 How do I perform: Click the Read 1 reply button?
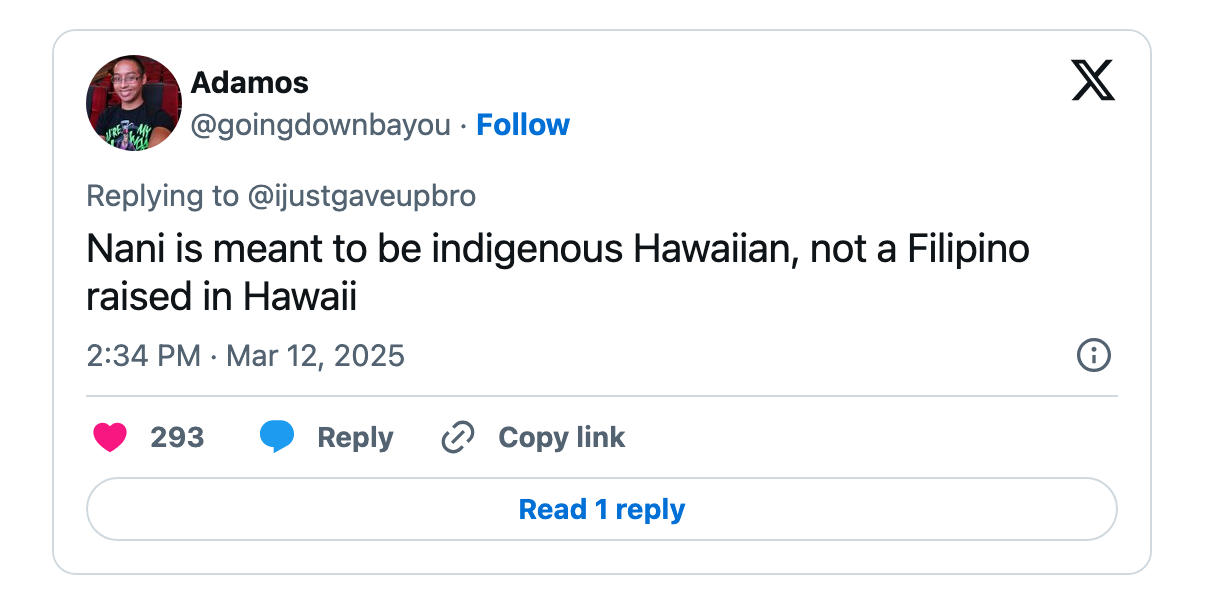(x=601, y=509)
